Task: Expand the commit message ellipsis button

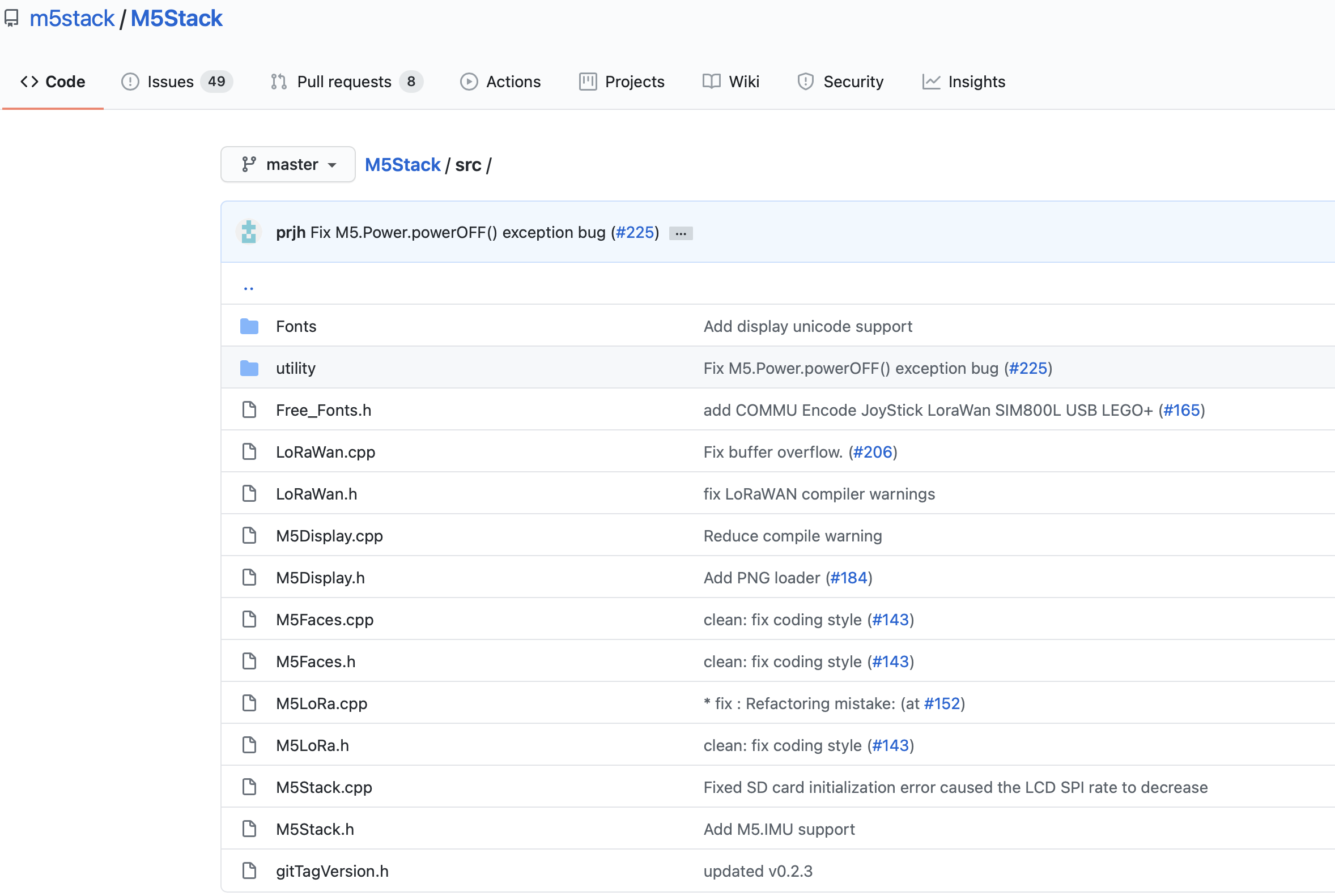Action: point(681,233)
